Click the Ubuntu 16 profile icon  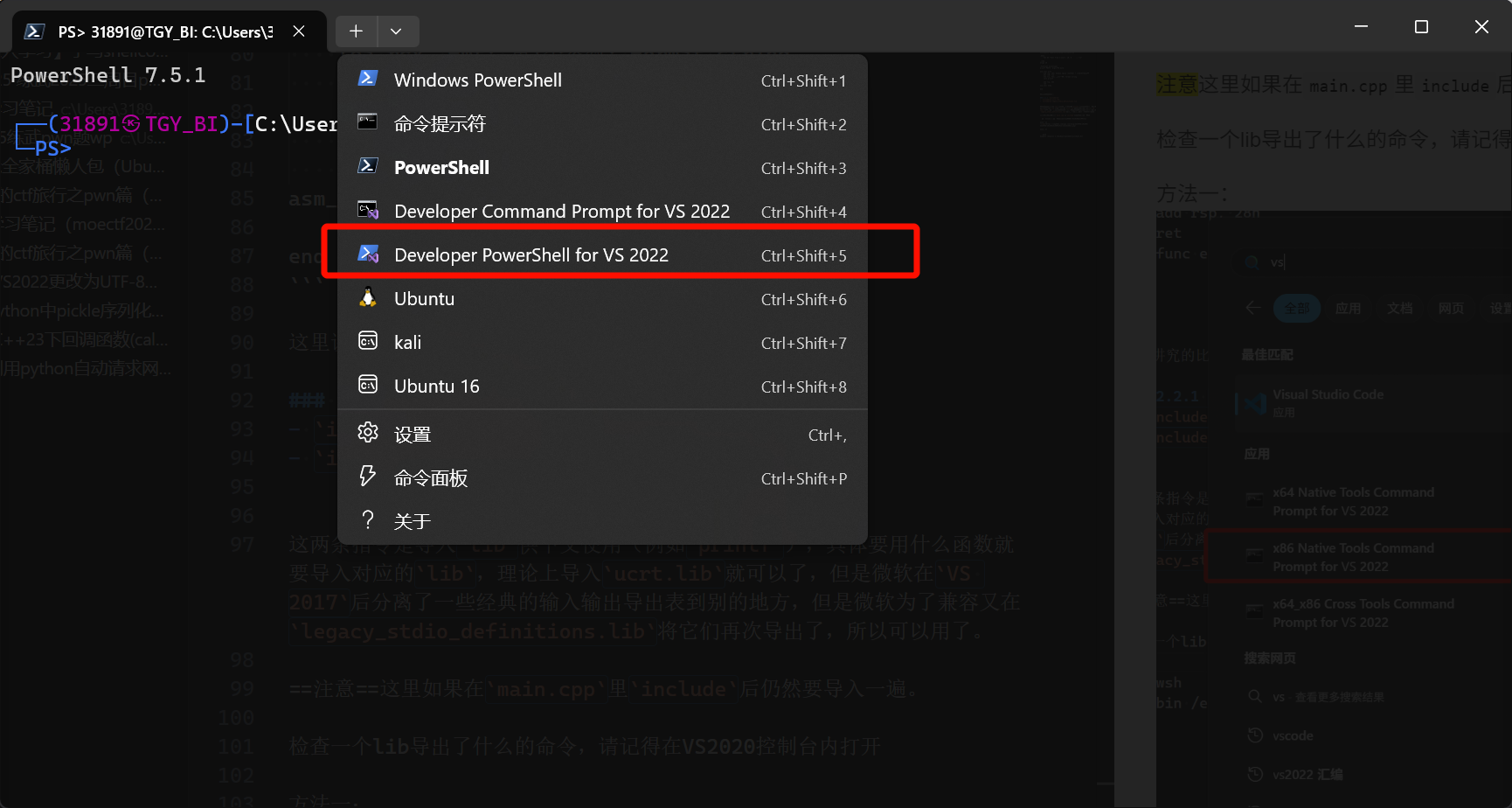click(x=368, y=385)
